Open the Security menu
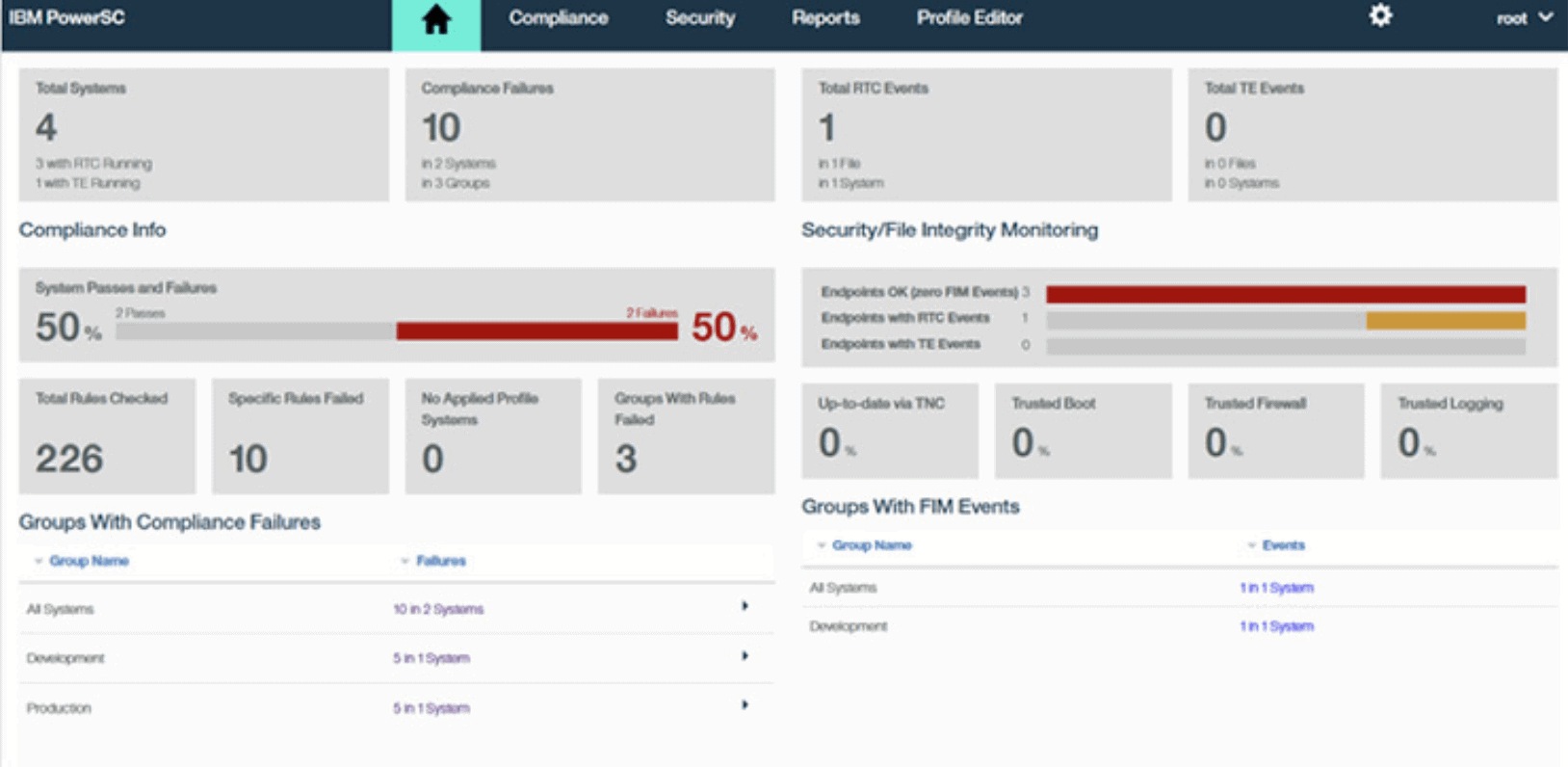Image resolution: width=1568 pixels, height=767 pixels. point(700,17)
